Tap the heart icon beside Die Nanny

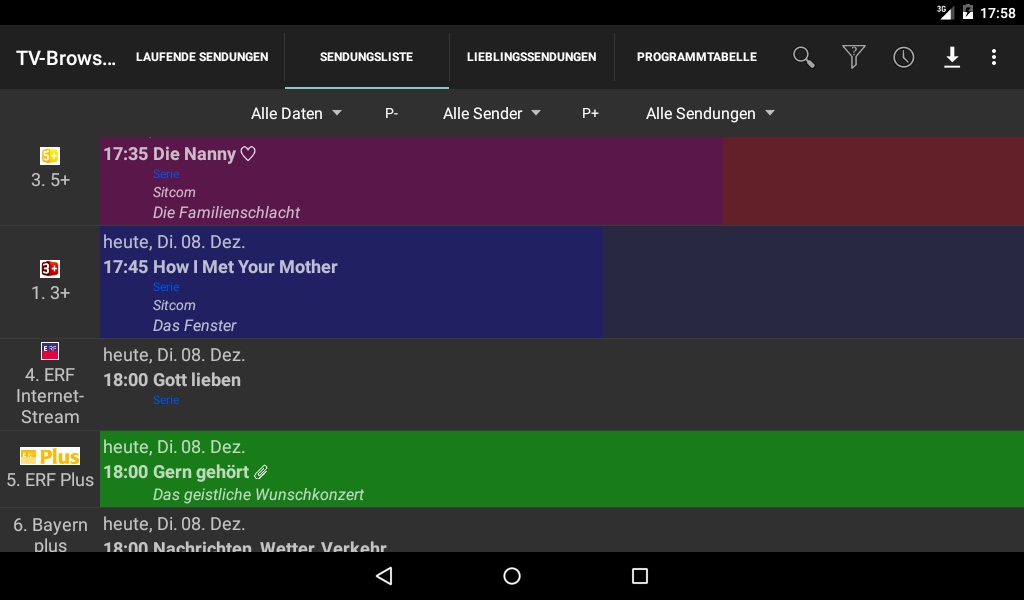[x=248, y=154]
